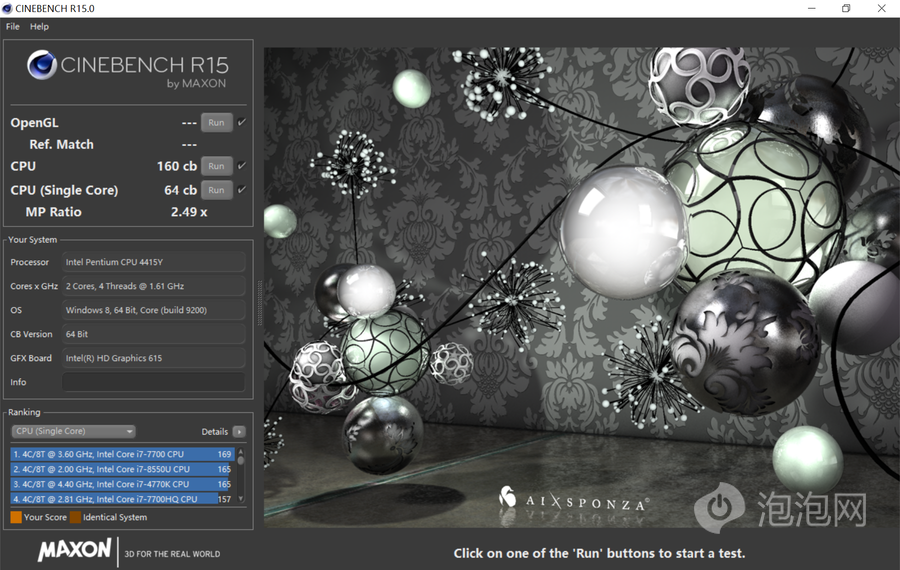Viewport: 900px width, 570px height.
Task: Click the MAXON logo at the bottom
Action: coord(75,551)
